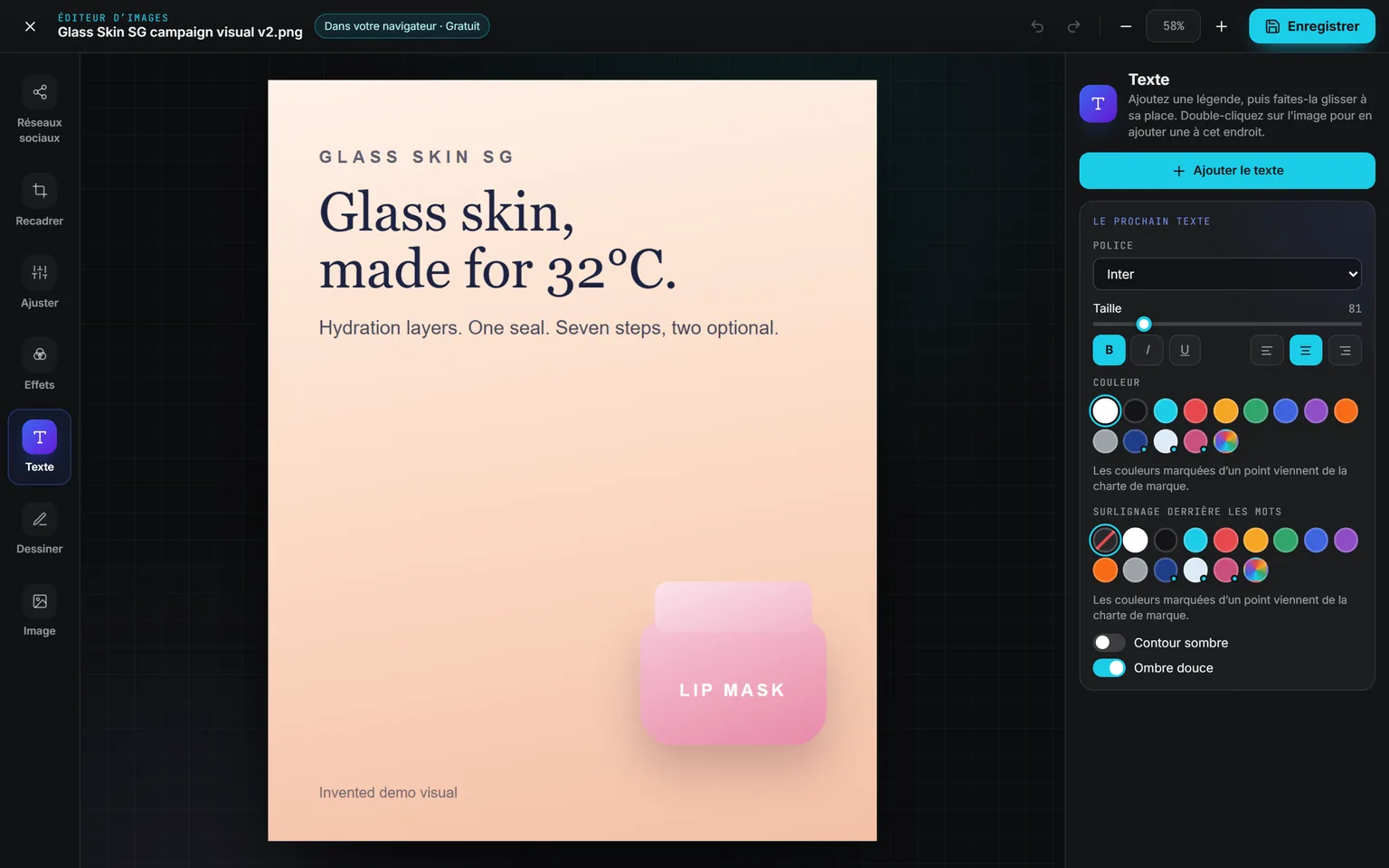Viewport: 1389px width, 868px height.
Task: Click the LIP MASK jar in image
Action: (732, 663)
